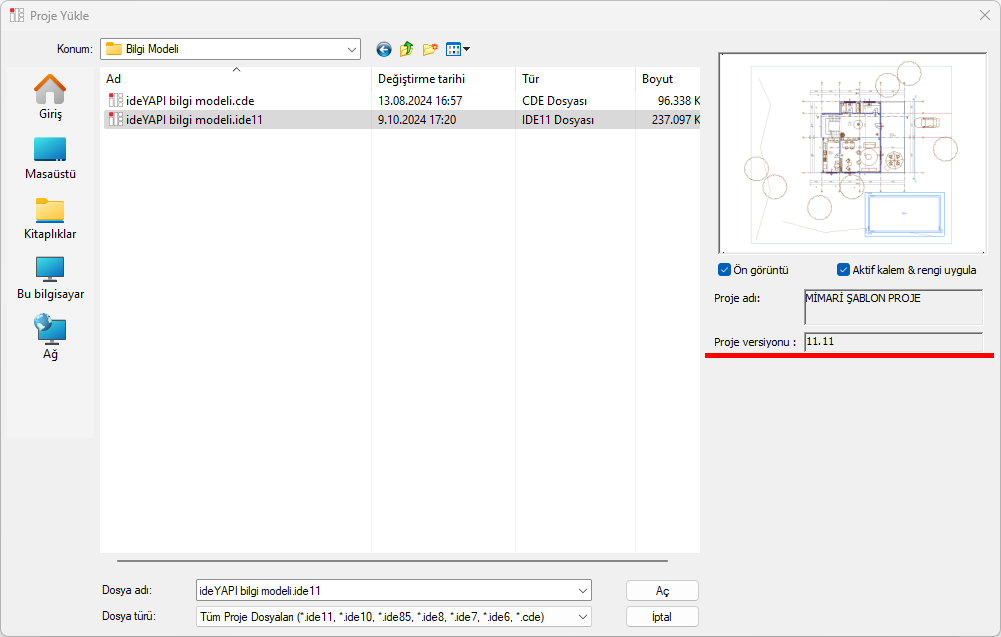Sort by Değiştirme tarihi column header

click(421, 79)
